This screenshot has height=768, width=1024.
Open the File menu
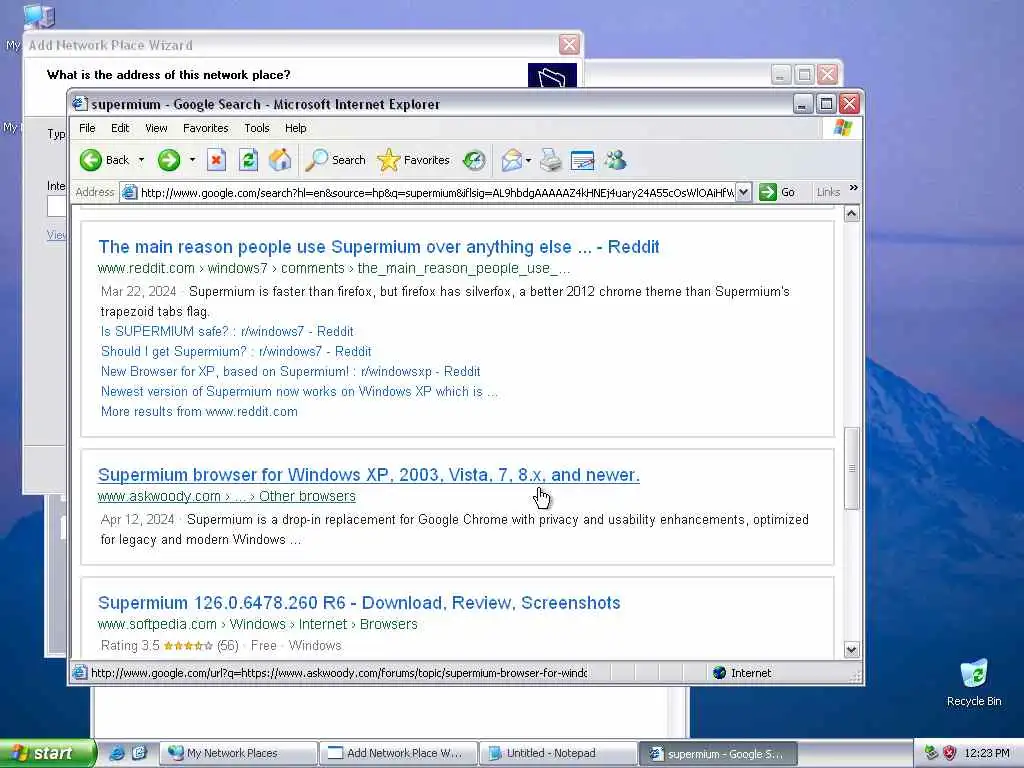click(x=87, y=128)
